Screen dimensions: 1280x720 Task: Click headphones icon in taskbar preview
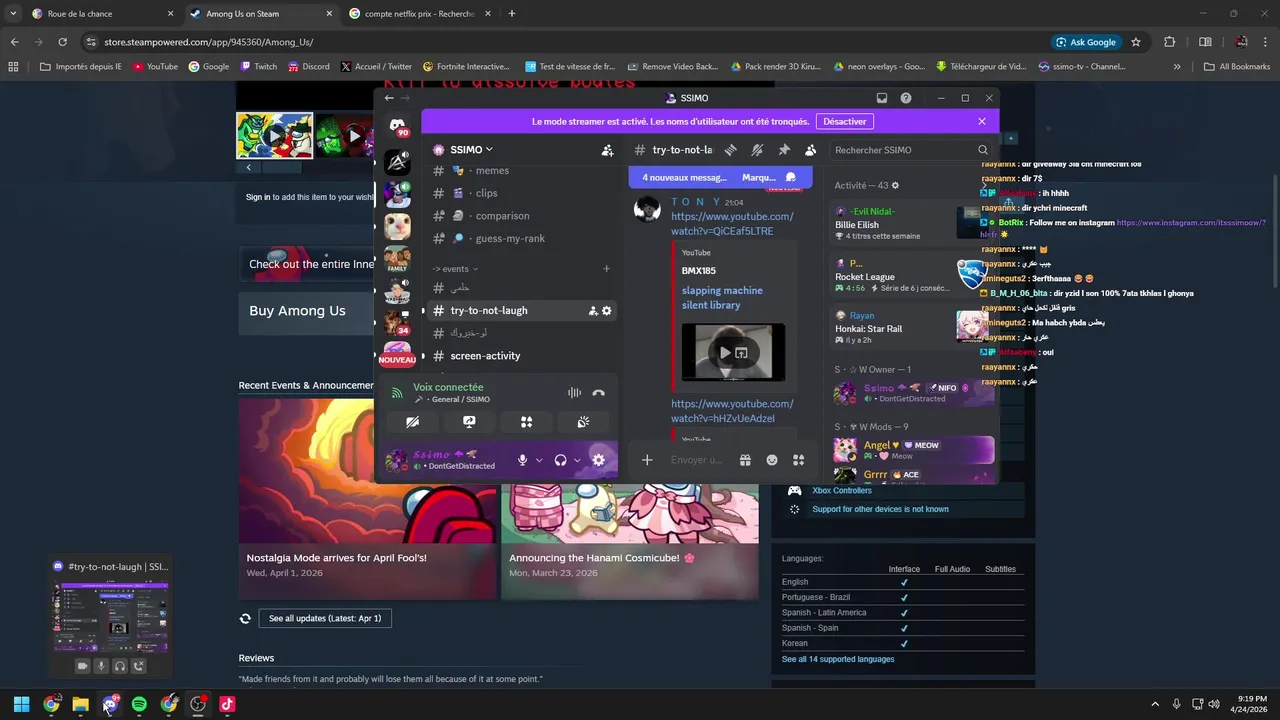coord(120,666)
